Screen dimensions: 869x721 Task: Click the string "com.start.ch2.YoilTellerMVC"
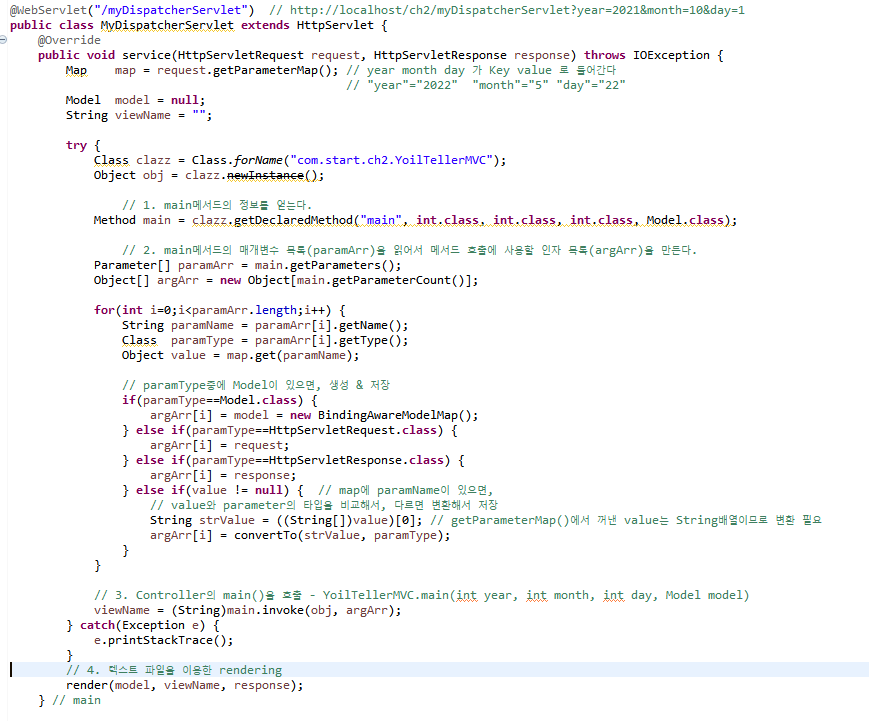[391, 160]
